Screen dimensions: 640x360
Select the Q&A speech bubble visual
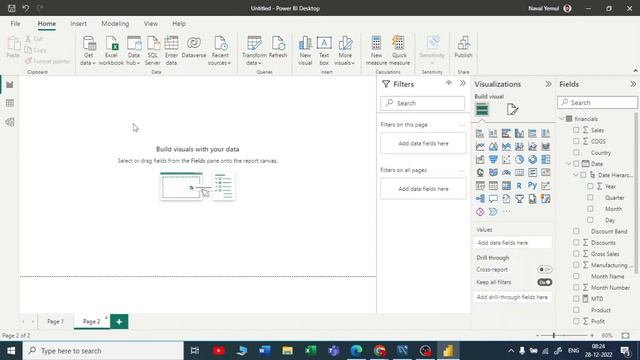click(493, 199)
